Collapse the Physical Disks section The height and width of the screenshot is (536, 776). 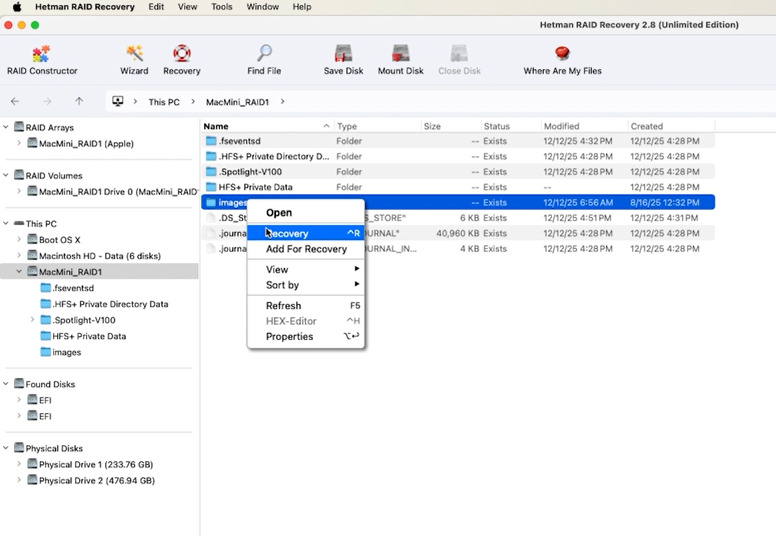(6, 448)
